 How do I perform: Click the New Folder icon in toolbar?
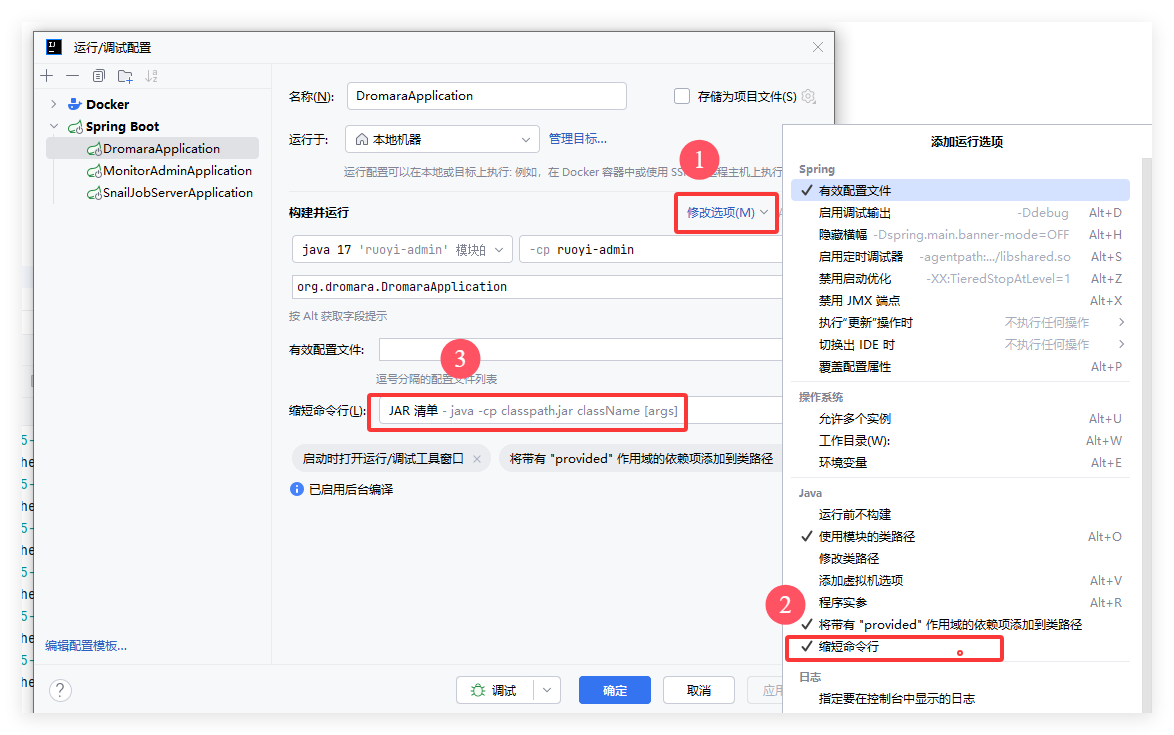[x=125, y=76]
